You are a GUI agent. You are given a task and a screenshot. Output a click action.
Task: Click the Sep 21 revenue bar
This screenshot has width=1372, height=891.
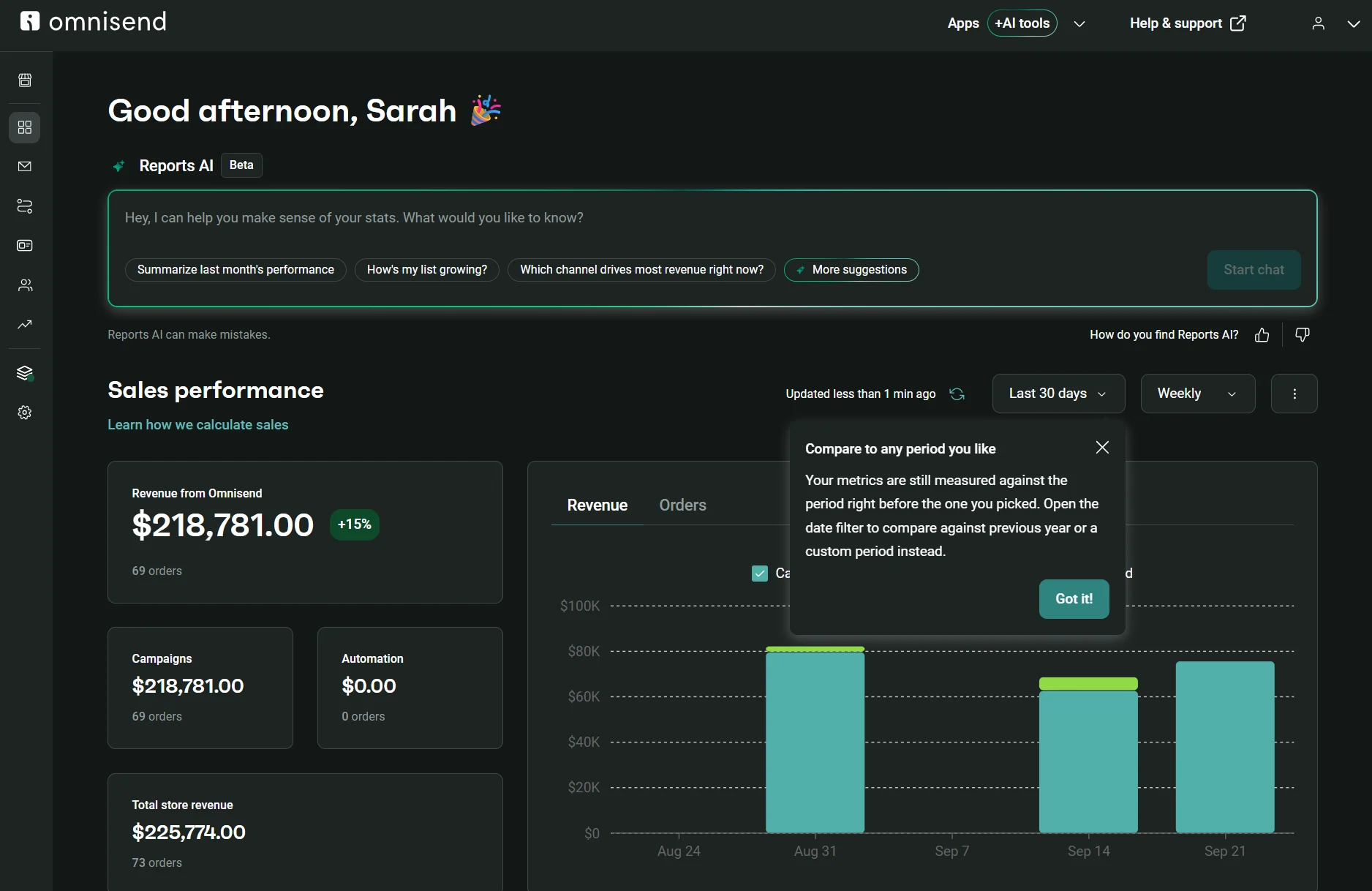(x=1225, y=747)
